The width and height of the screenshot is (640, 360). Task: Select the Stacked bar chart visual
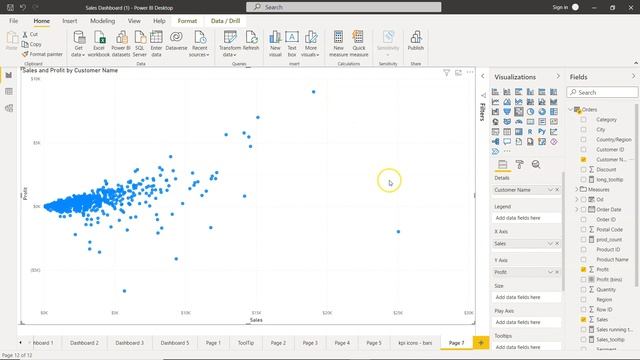pyautogui.click(x=495, y=92)
